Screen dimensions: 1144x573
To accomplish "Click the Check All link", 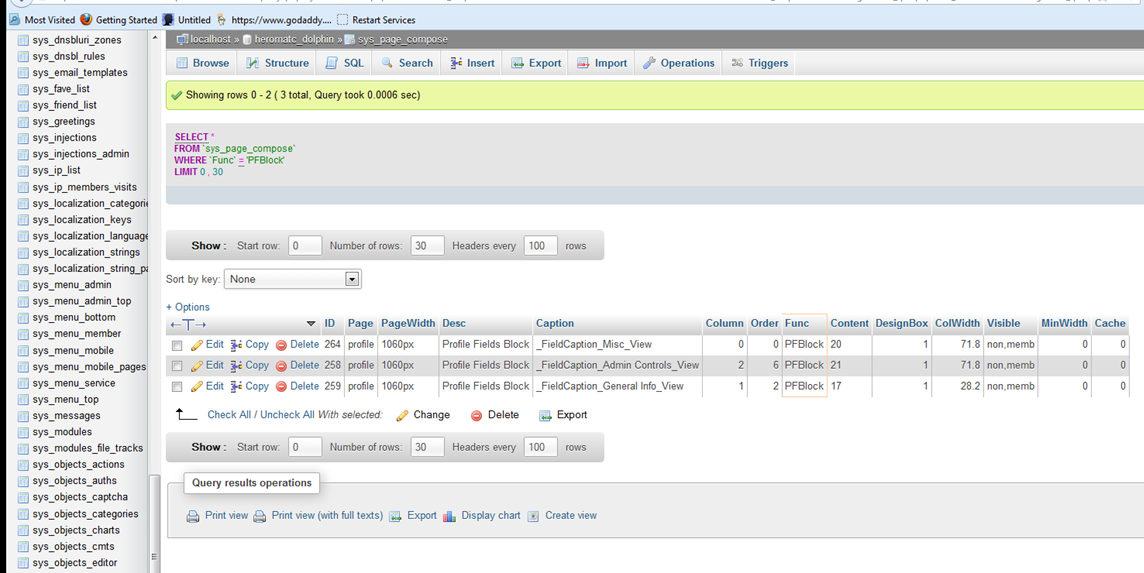I will tap(230, 415).
